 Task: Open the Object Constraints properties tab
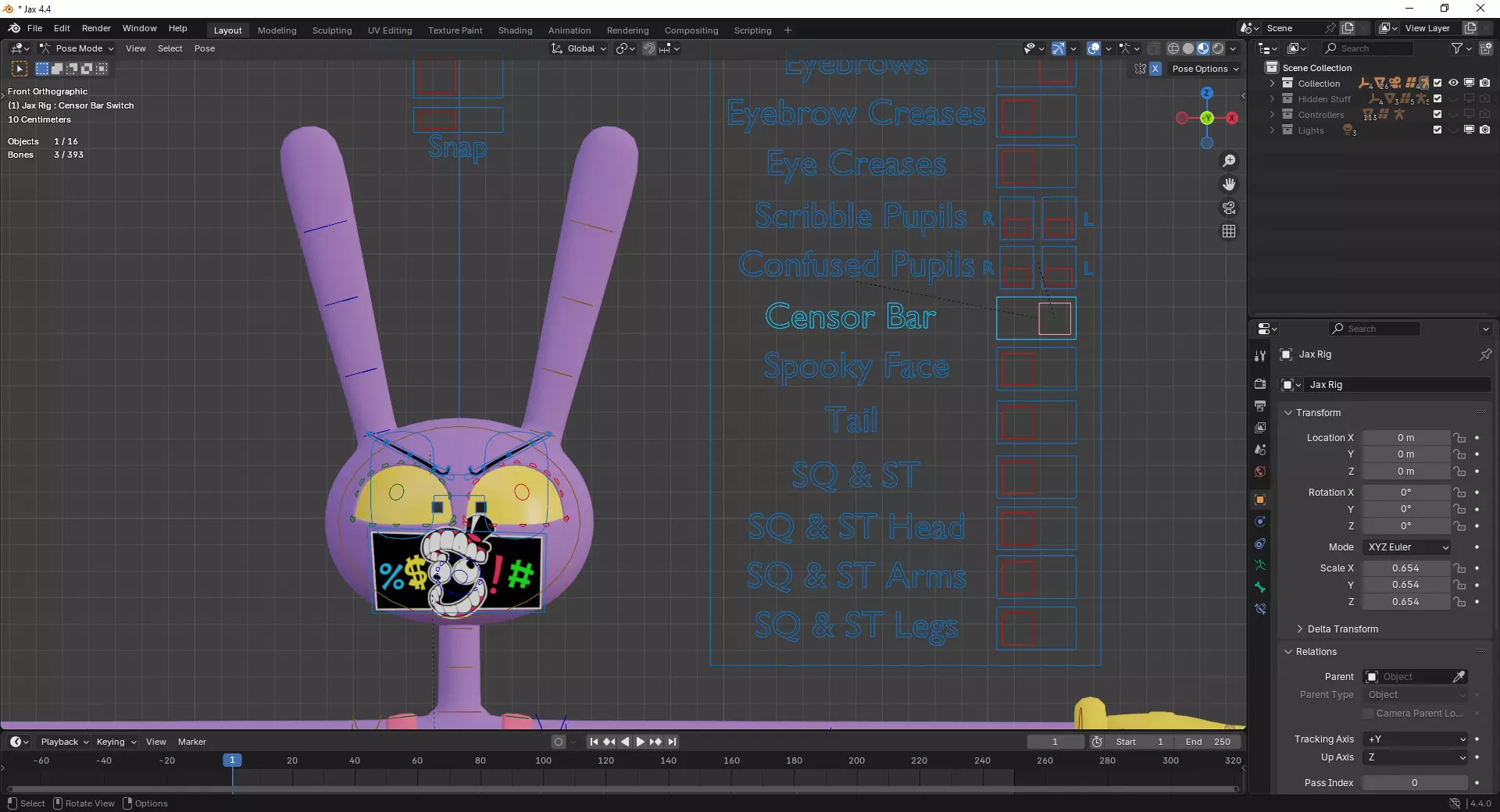coord(1259,543)
